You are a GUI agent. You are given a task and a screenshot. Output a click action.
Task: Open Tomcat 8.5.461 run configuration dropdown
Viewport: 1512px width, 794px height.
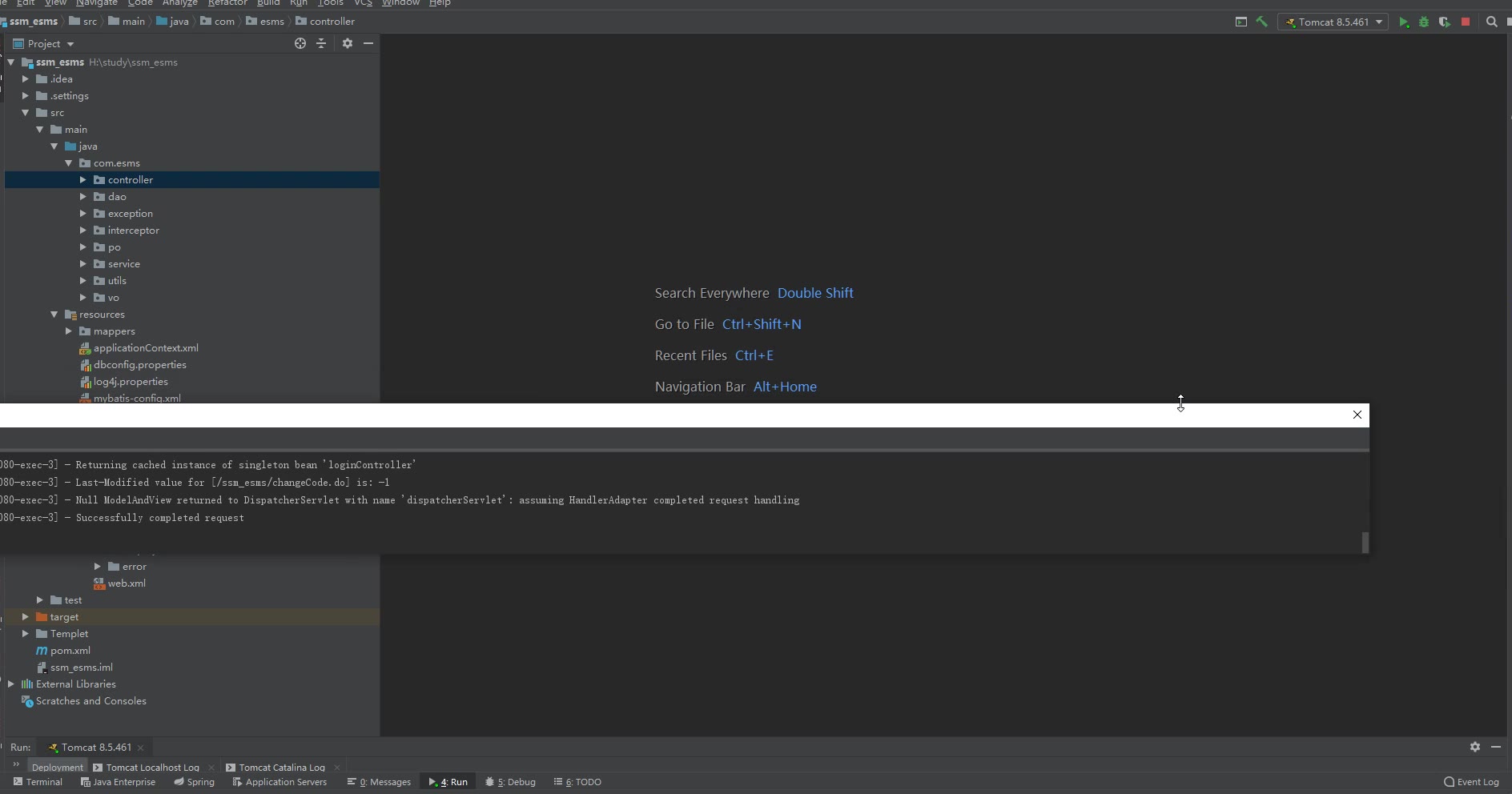coord(1334,22)
